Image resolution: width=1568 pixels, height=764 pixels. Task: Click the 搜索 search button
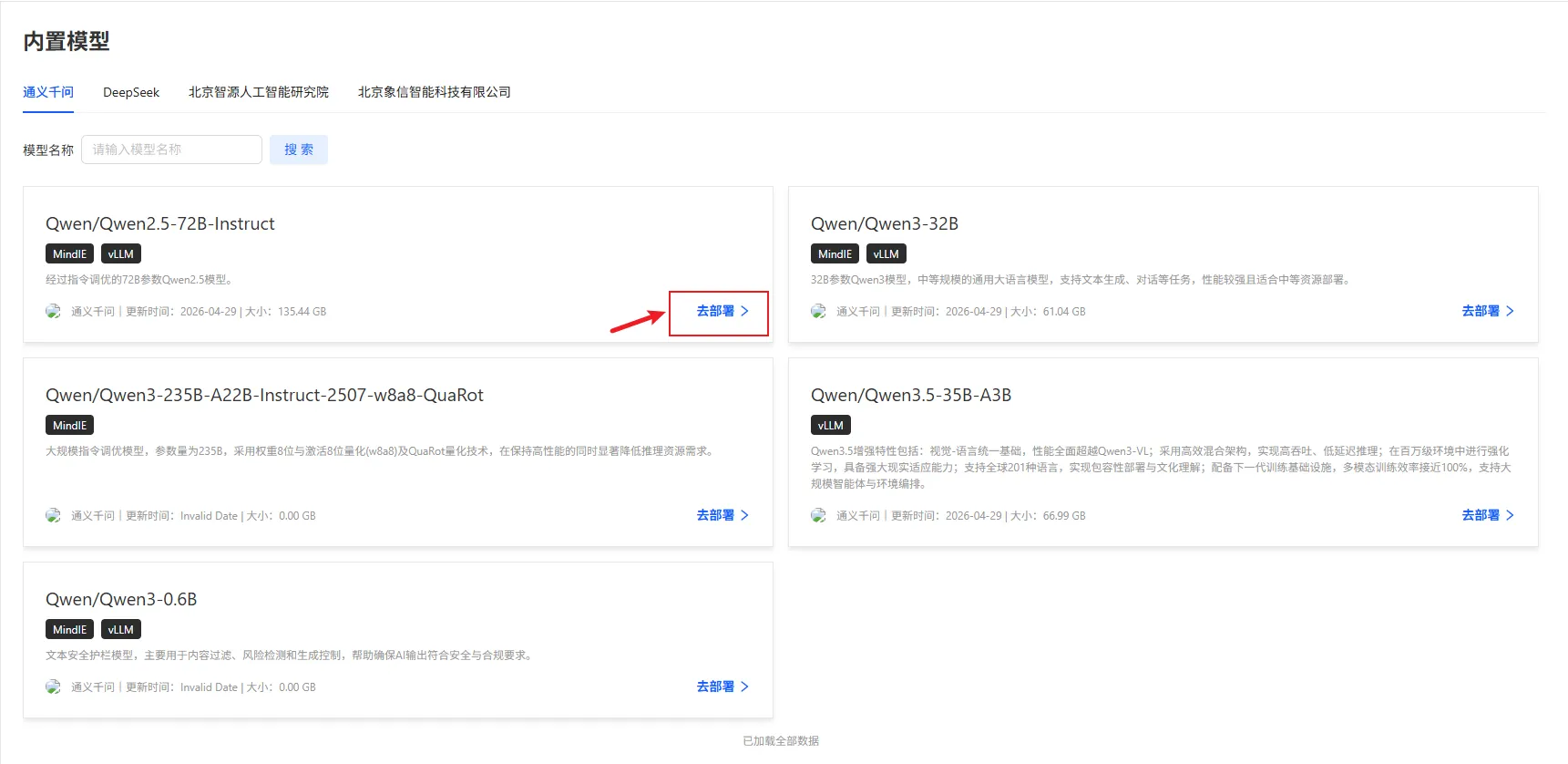pyautogui.click(x=299, y=150)
